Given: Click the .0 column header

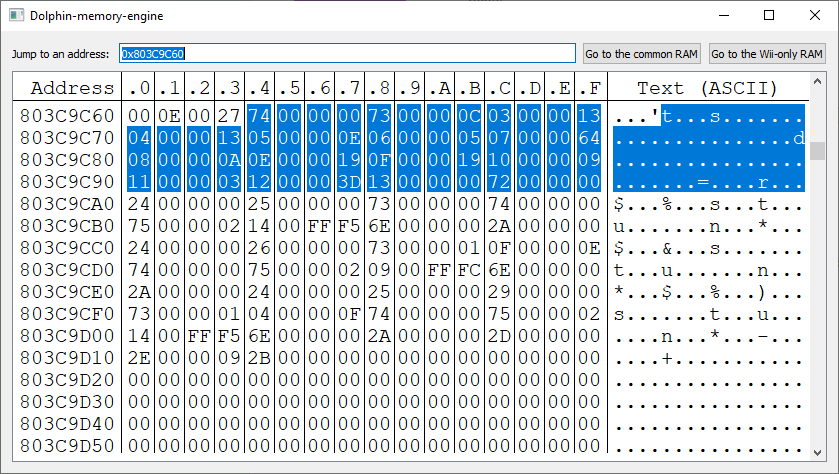Looking at the screenshot, I should pyautogui.click(x=140, y=88).
